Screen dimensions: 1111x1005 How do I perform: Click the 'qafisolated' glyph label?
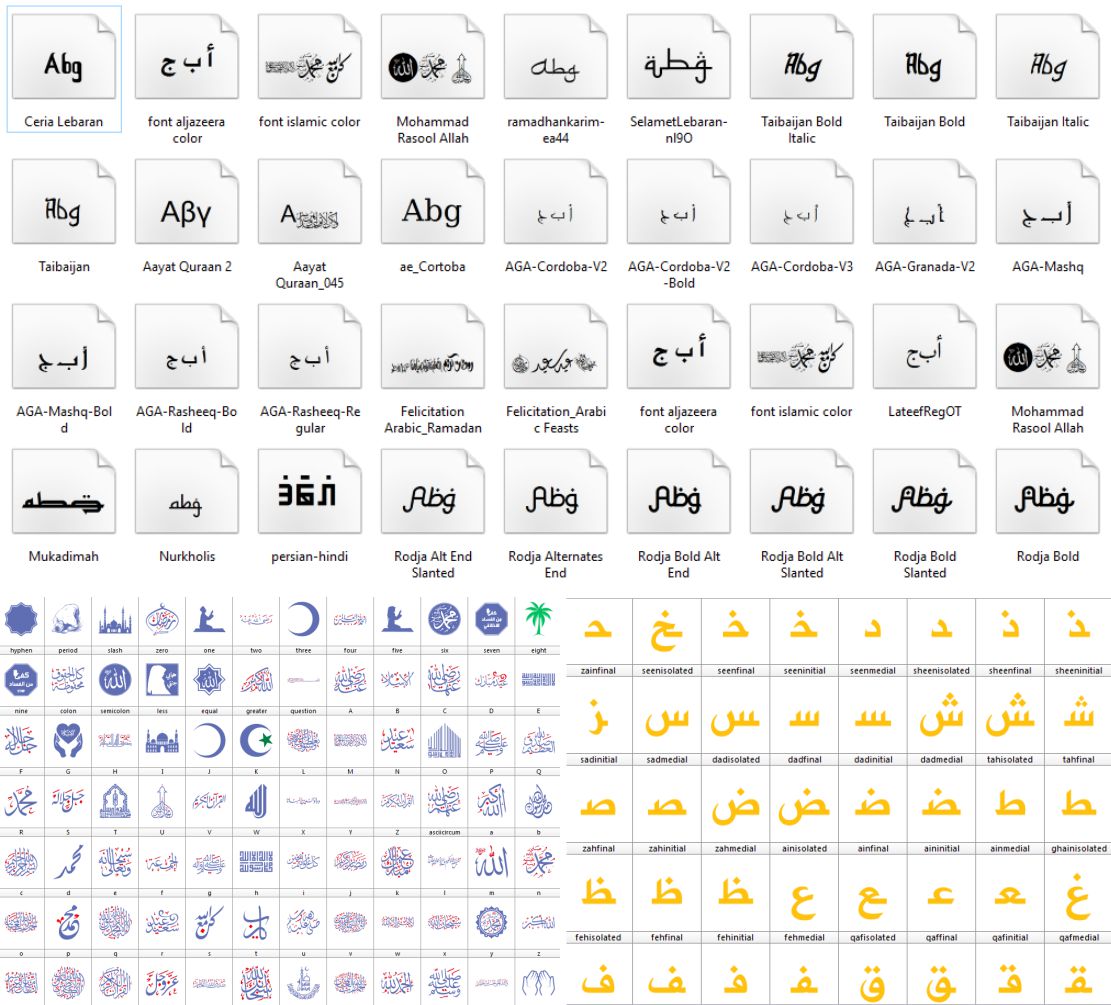pyautogui.click(x=872, y=937)
